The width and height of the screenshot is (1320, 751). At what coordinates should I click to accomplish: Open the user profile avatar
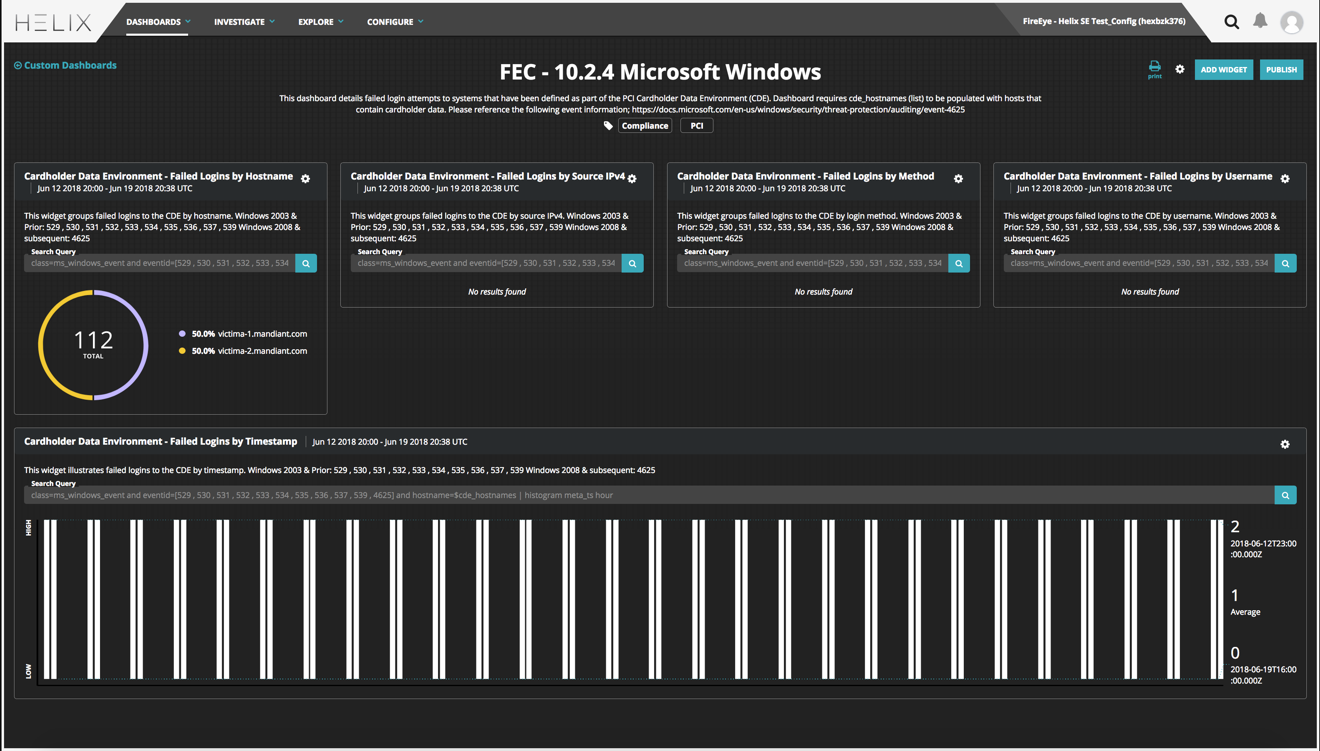coord(1292,22)
